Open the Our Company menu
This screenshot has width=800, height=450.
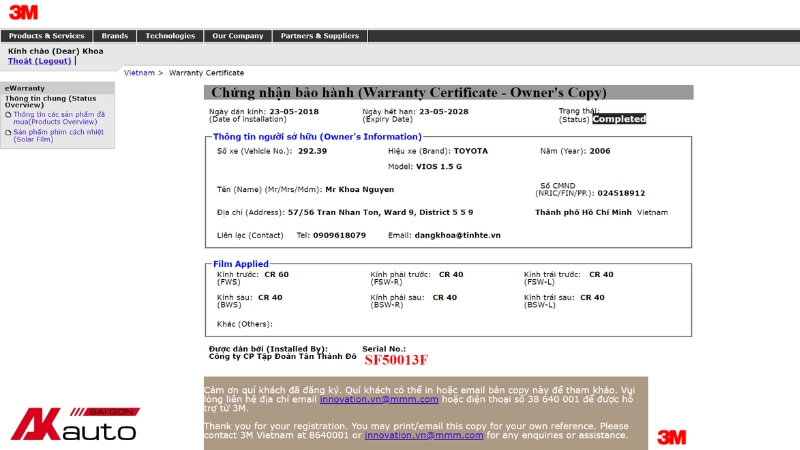coord(237,36)
